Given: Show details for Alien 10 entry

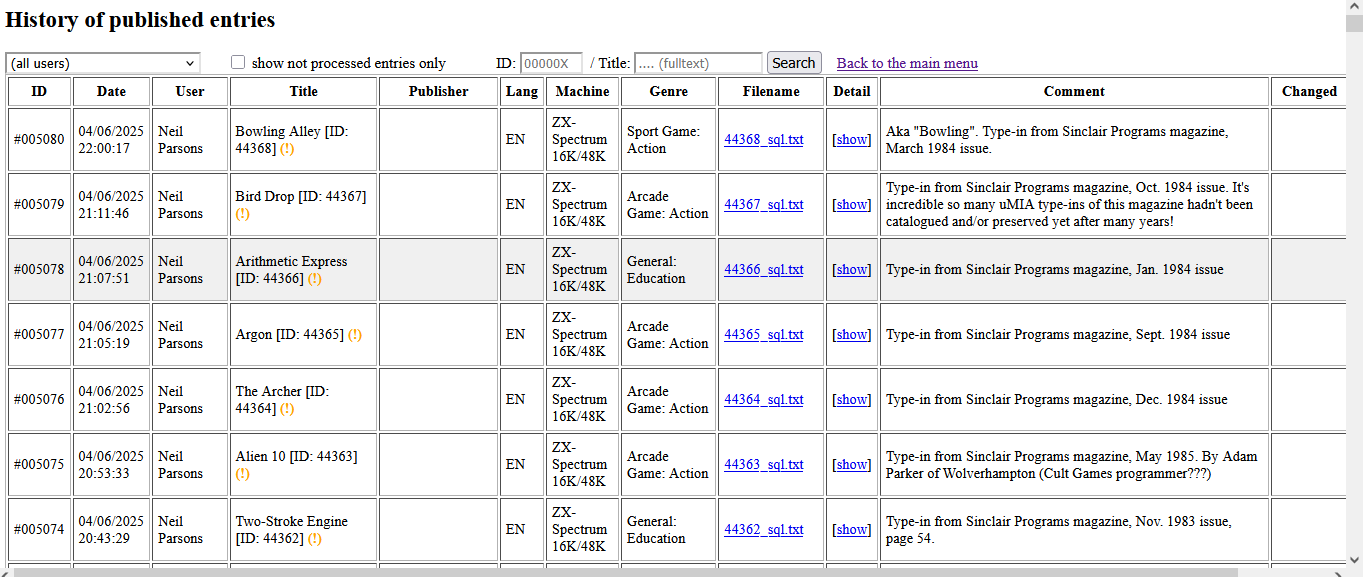Looking at the screenshot, I should [x=852, y=464].
